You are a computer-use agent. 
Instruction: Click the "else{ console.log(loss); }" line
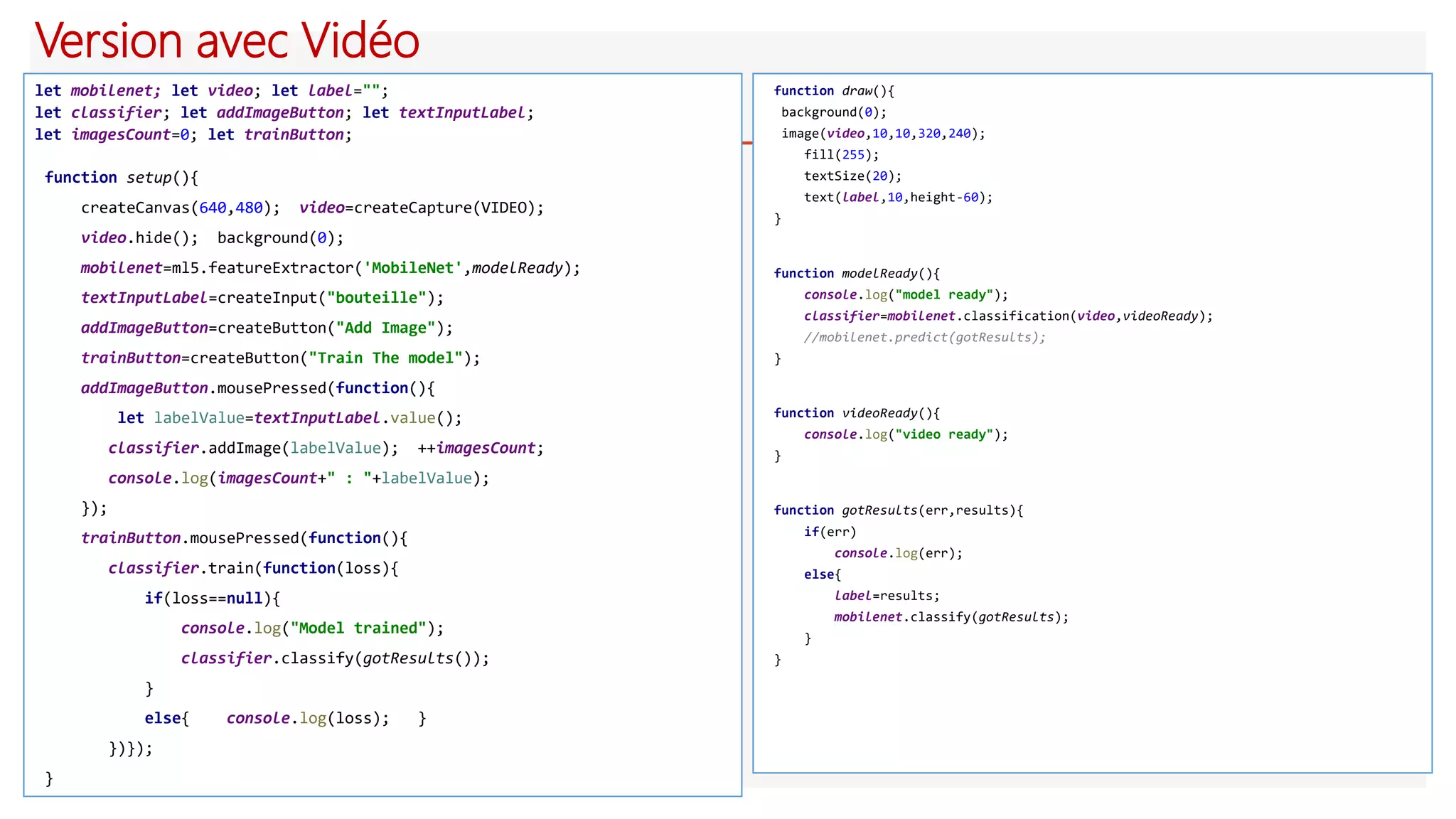pos(285,718)
